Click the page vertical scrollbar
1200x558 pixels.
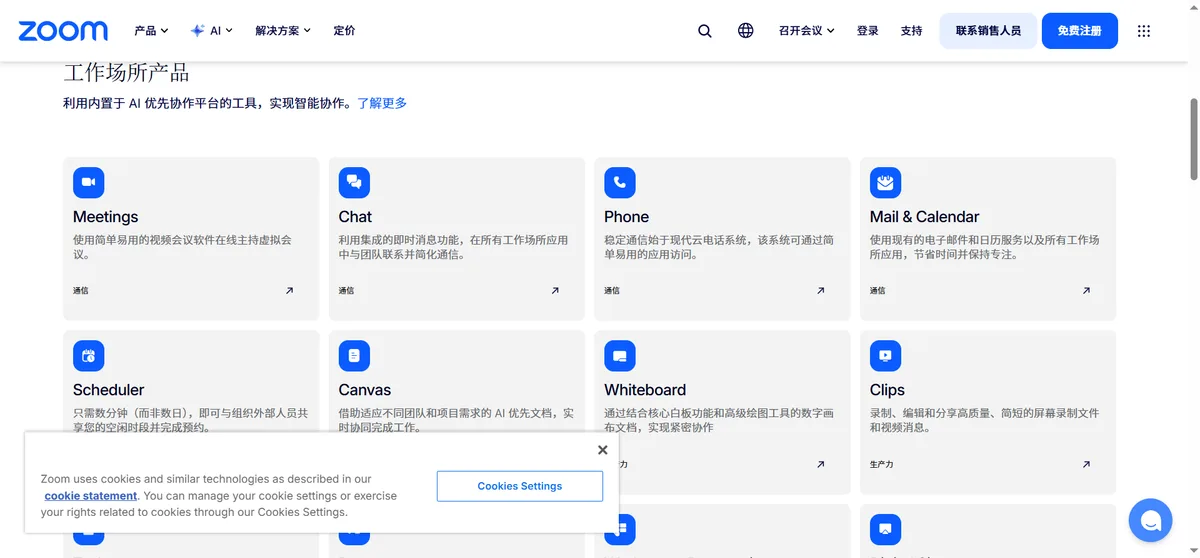pos(1193,139)
